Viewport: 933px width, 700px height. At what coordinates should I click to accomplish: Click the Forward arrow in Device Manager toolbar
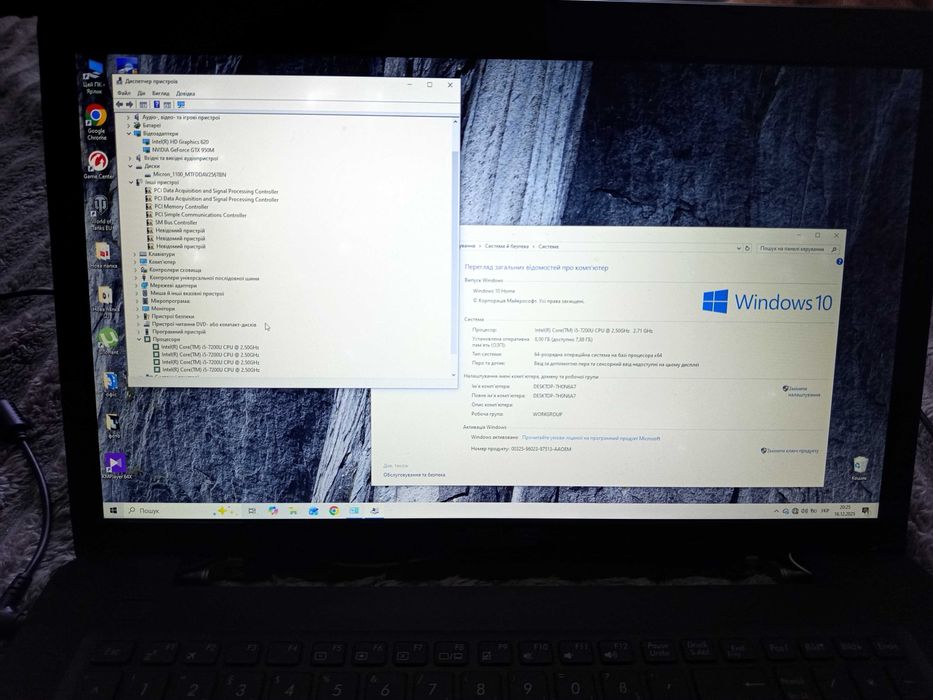[x=129, y=105]
